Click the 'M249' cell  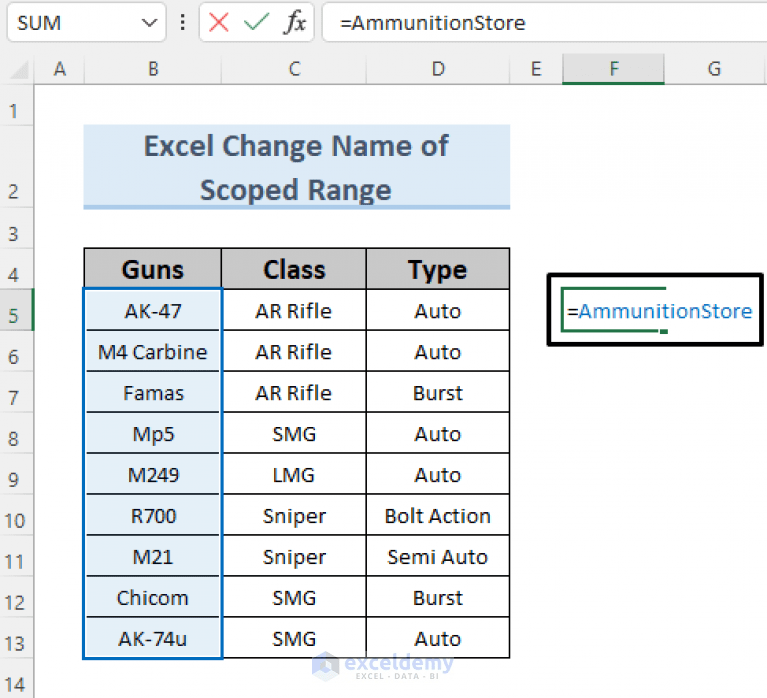(x=153, y=474)
